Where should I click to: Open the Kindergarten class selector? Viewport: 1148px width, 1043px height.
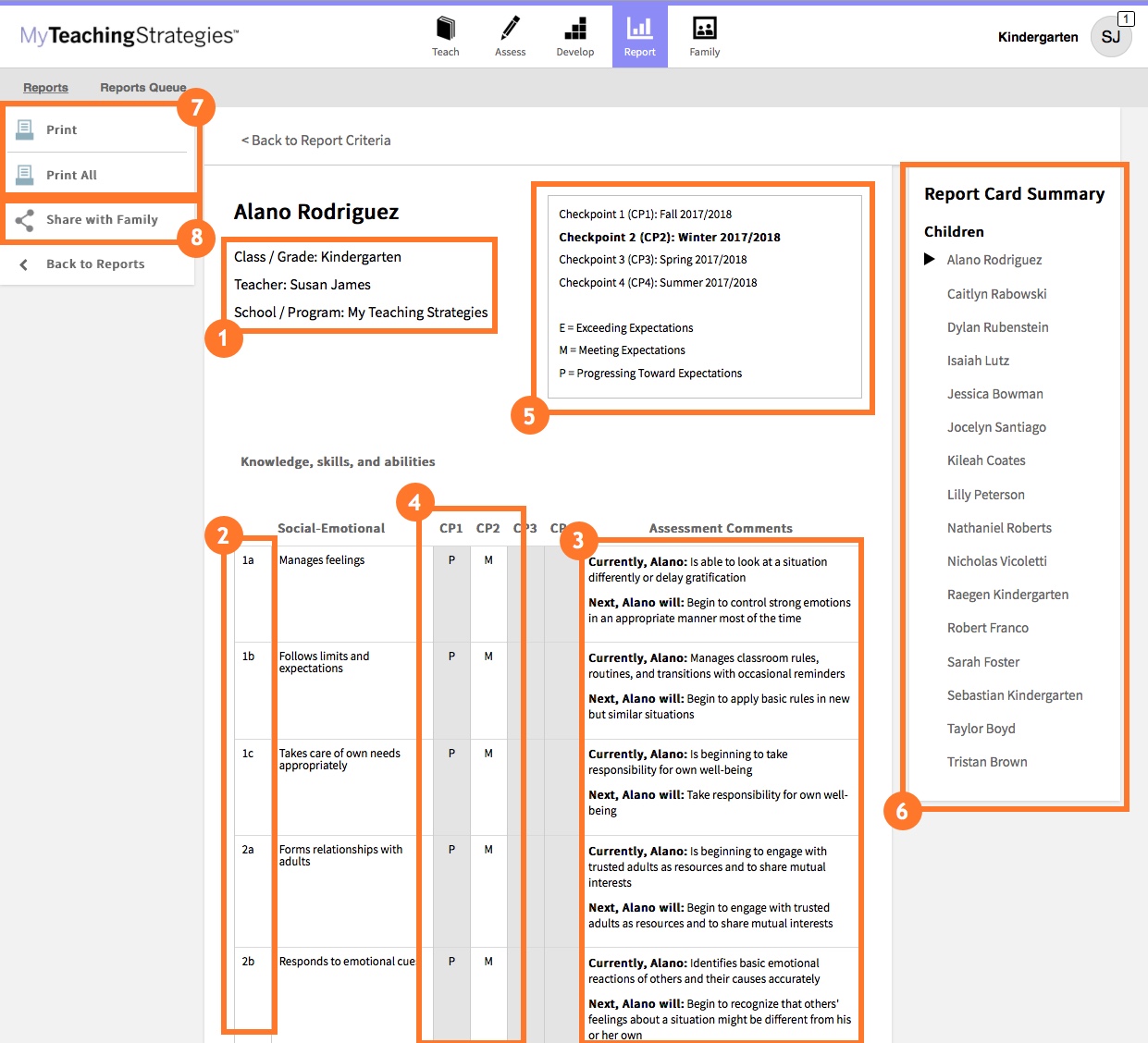1038,37
